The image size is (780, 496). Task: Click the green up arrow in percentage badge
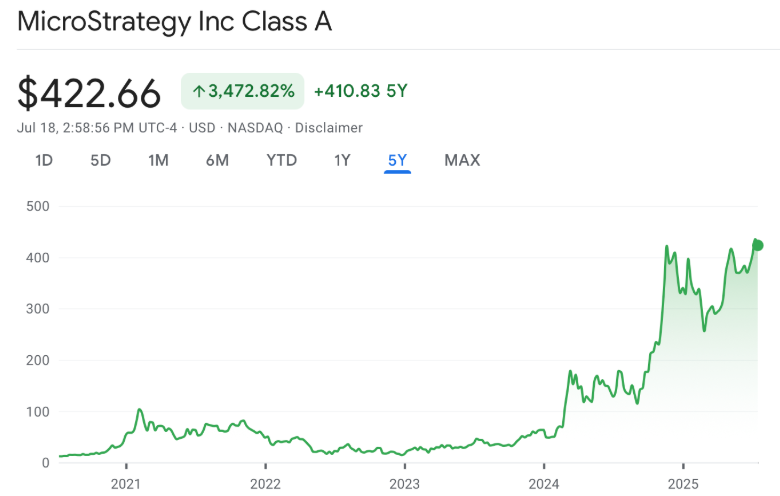click(x=198, y=92)
